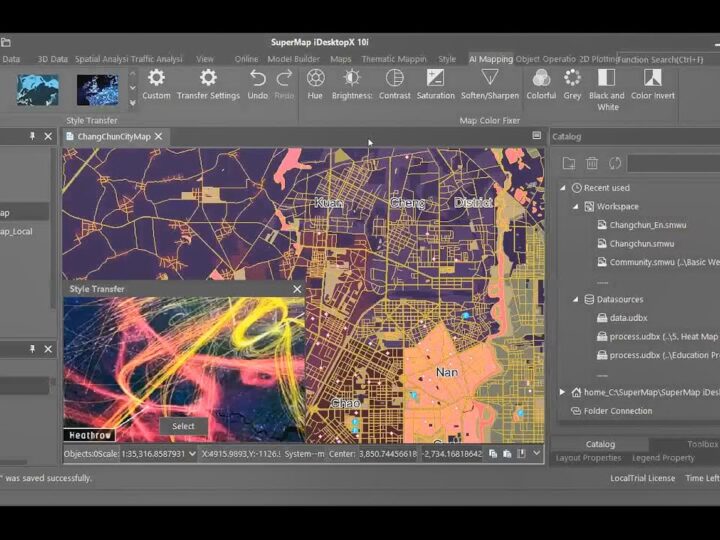720x540 pixels.
Task: Apply Black and White color fixer
Action: pos(607,90)
